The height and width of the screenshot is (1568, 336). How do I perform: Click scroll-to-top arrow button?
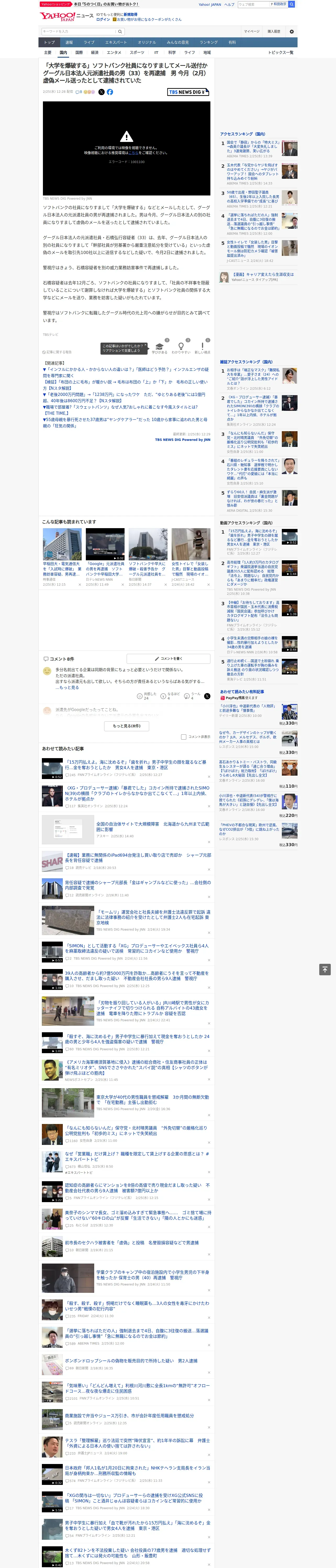(x=325, y=969)
